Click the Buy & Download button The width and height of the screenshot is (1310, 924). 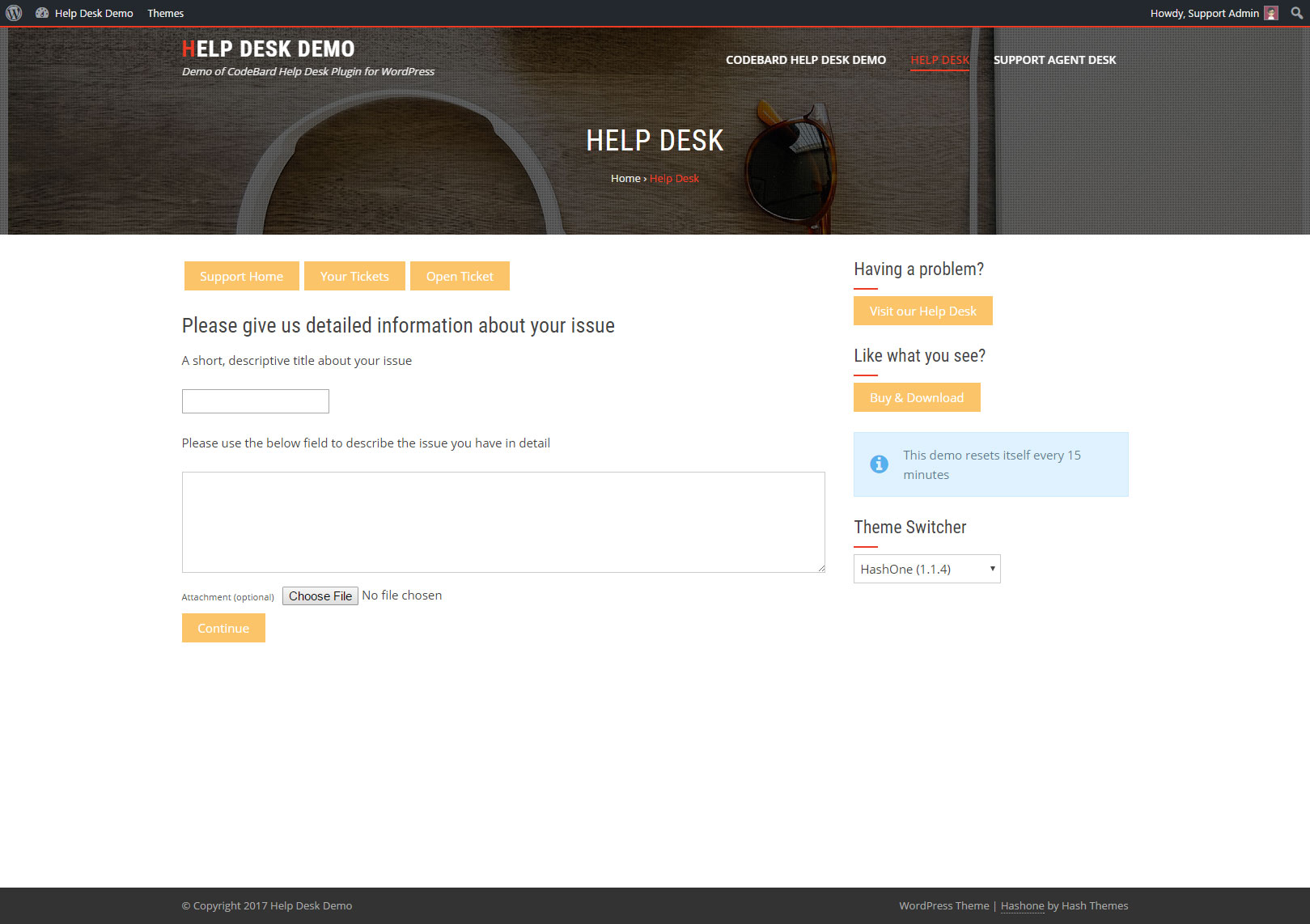tap(917, 397)
